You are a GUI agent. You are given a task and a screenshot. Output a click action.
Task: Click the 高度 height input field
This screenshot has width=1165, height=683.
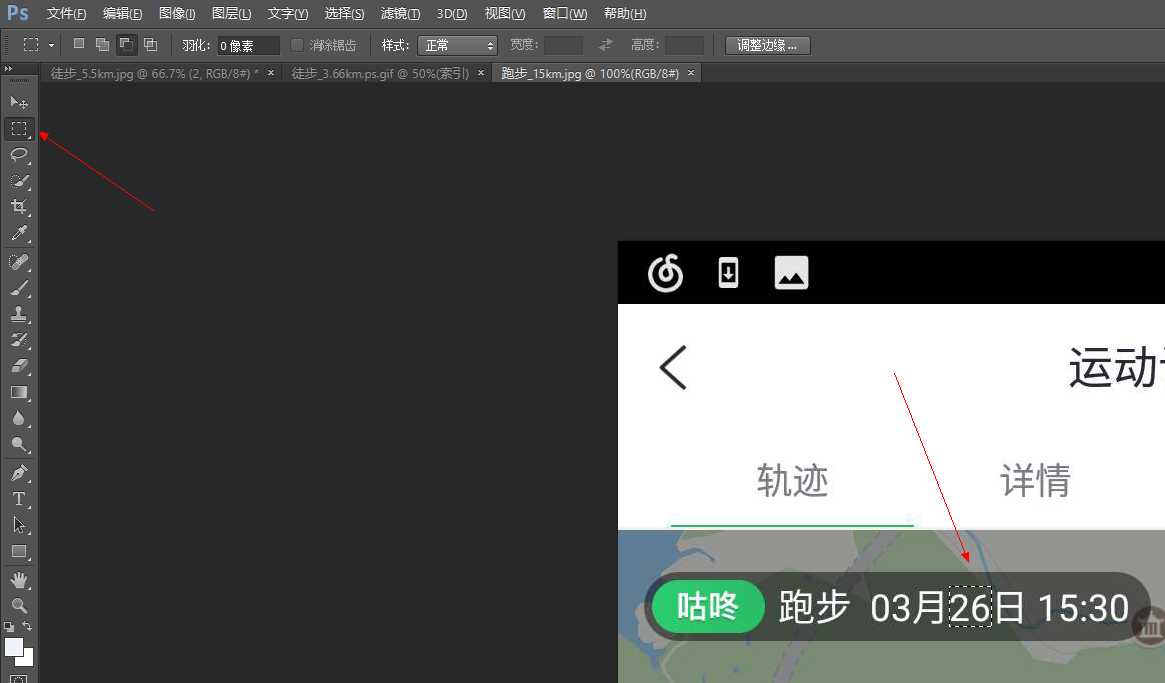pos(684,45)
